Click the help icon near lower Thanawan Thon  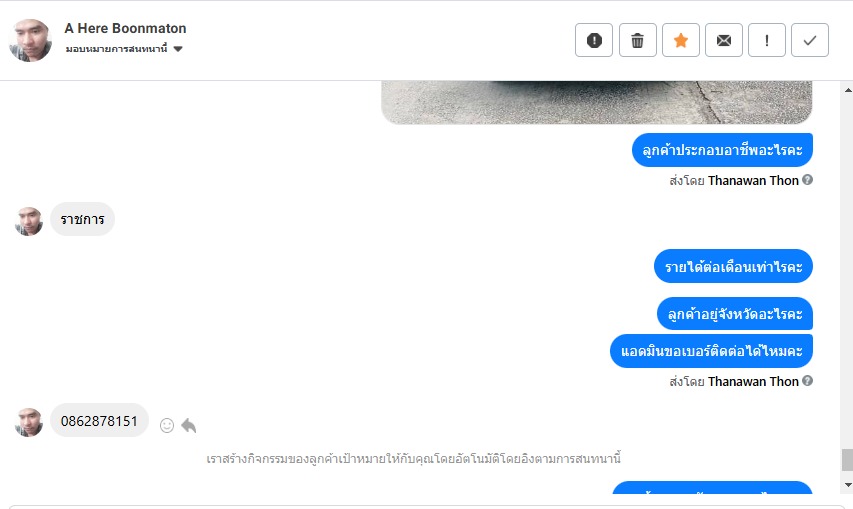click(x=807, y=381)
